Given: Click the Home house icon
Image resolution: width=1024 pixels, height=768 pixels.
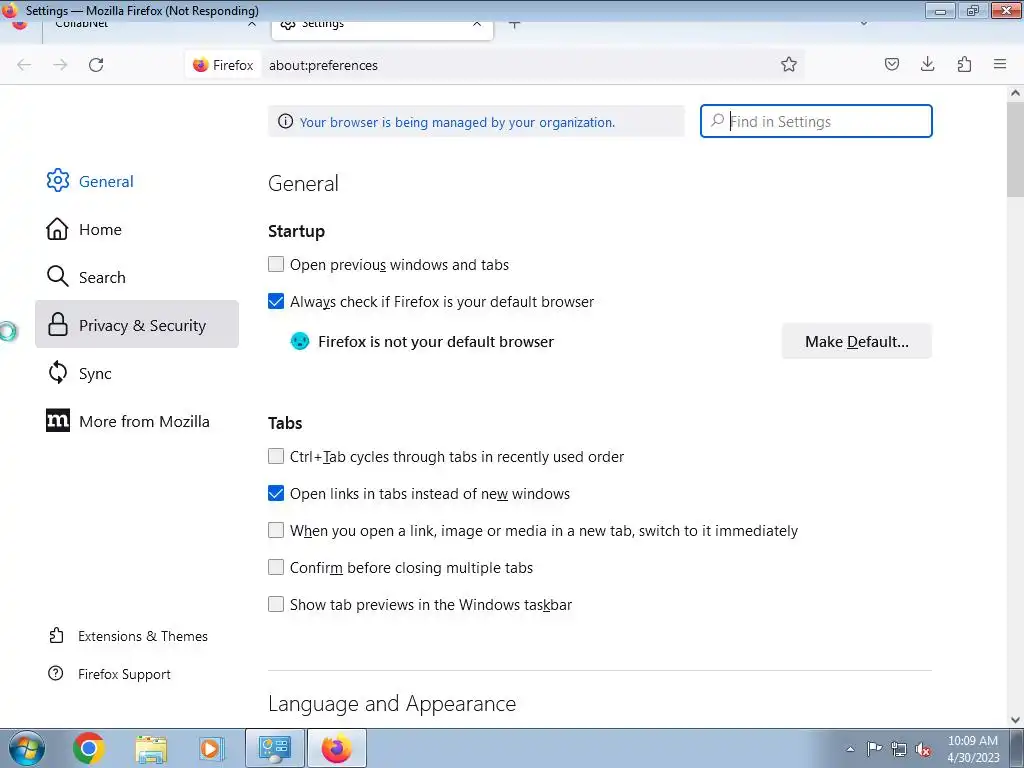Looking at the screenshot, I should tap(57, 229).
